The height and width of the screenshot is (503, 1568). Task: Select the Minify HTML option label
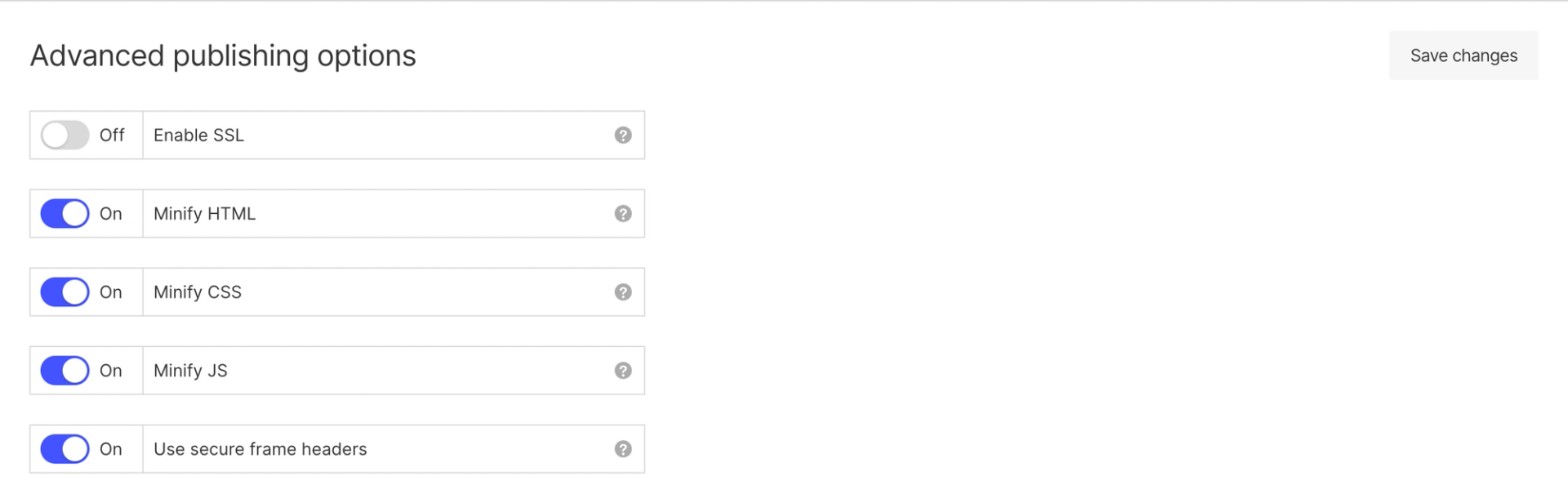pos(204,214)
